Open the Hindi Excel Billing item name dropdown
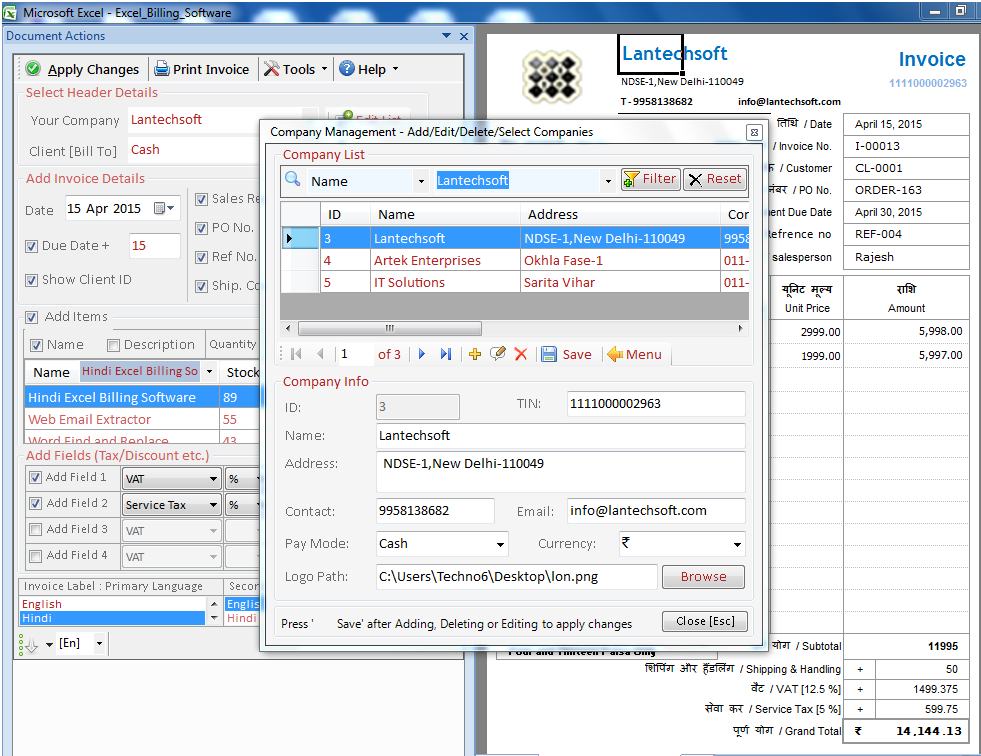Viewport: 981px width, 756px height. tap(209, 371)
